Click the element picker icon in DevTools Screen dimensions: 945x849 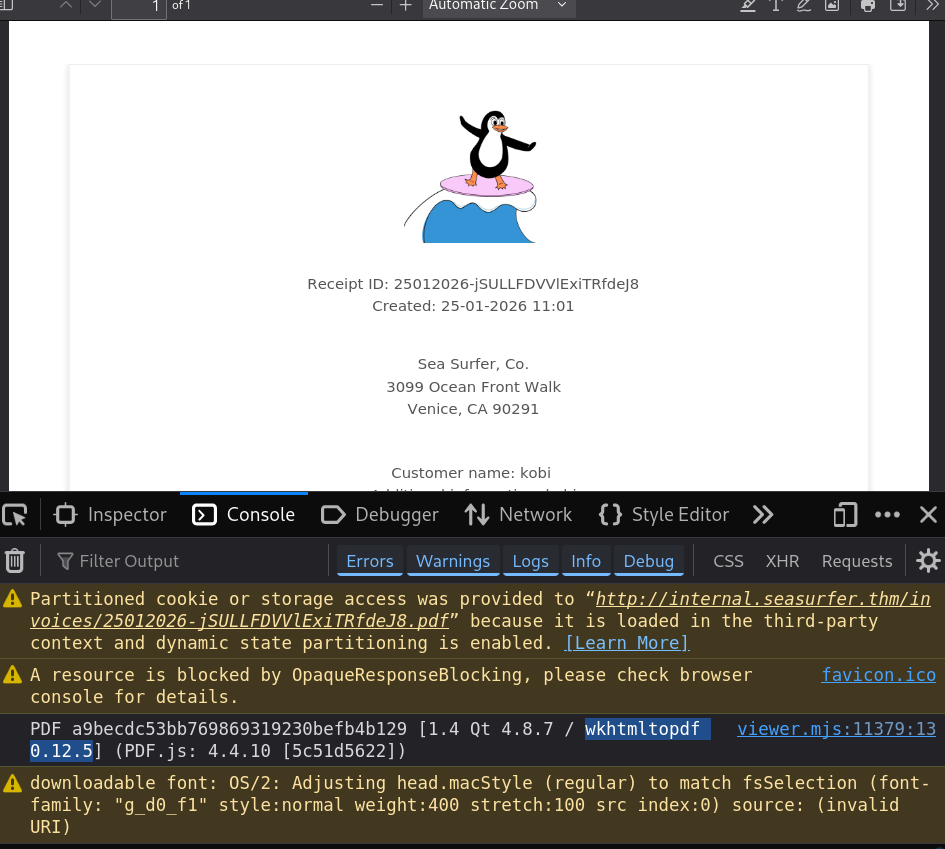coord(15,515)
